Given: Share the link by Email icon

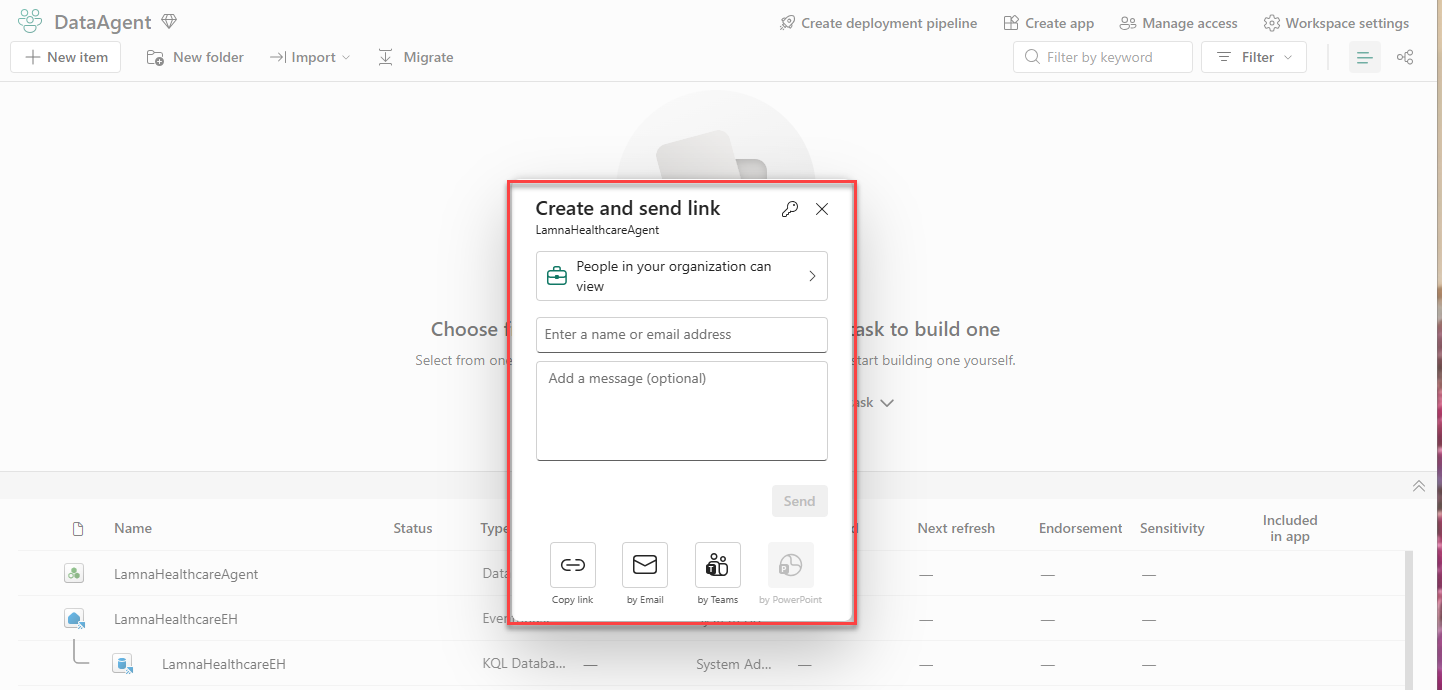Looking at the screenshot, I should tap(645, 565).
